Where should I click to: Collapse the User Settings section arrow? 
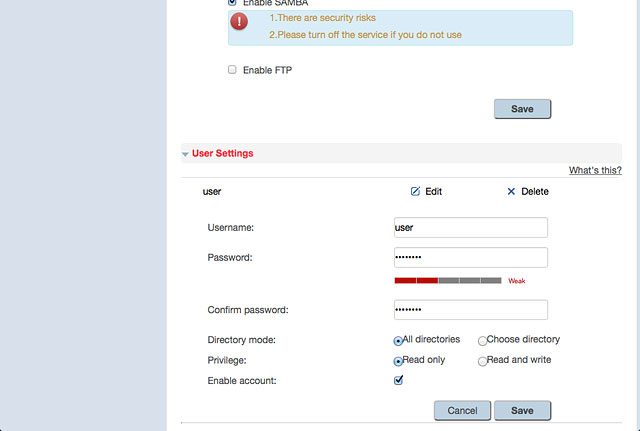point(185,154)
